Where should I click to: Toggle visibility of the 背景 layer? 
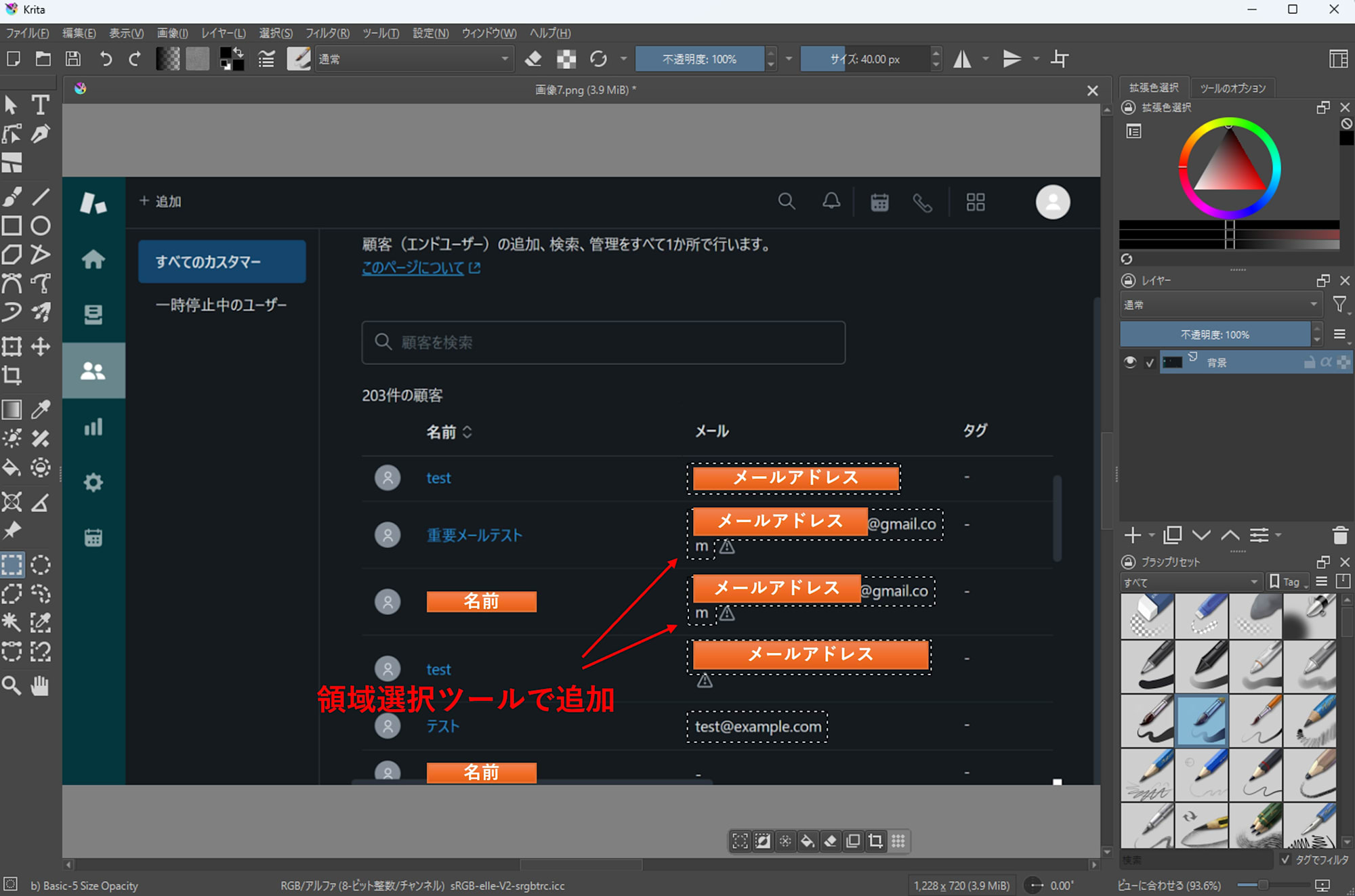click(1129, 362)
